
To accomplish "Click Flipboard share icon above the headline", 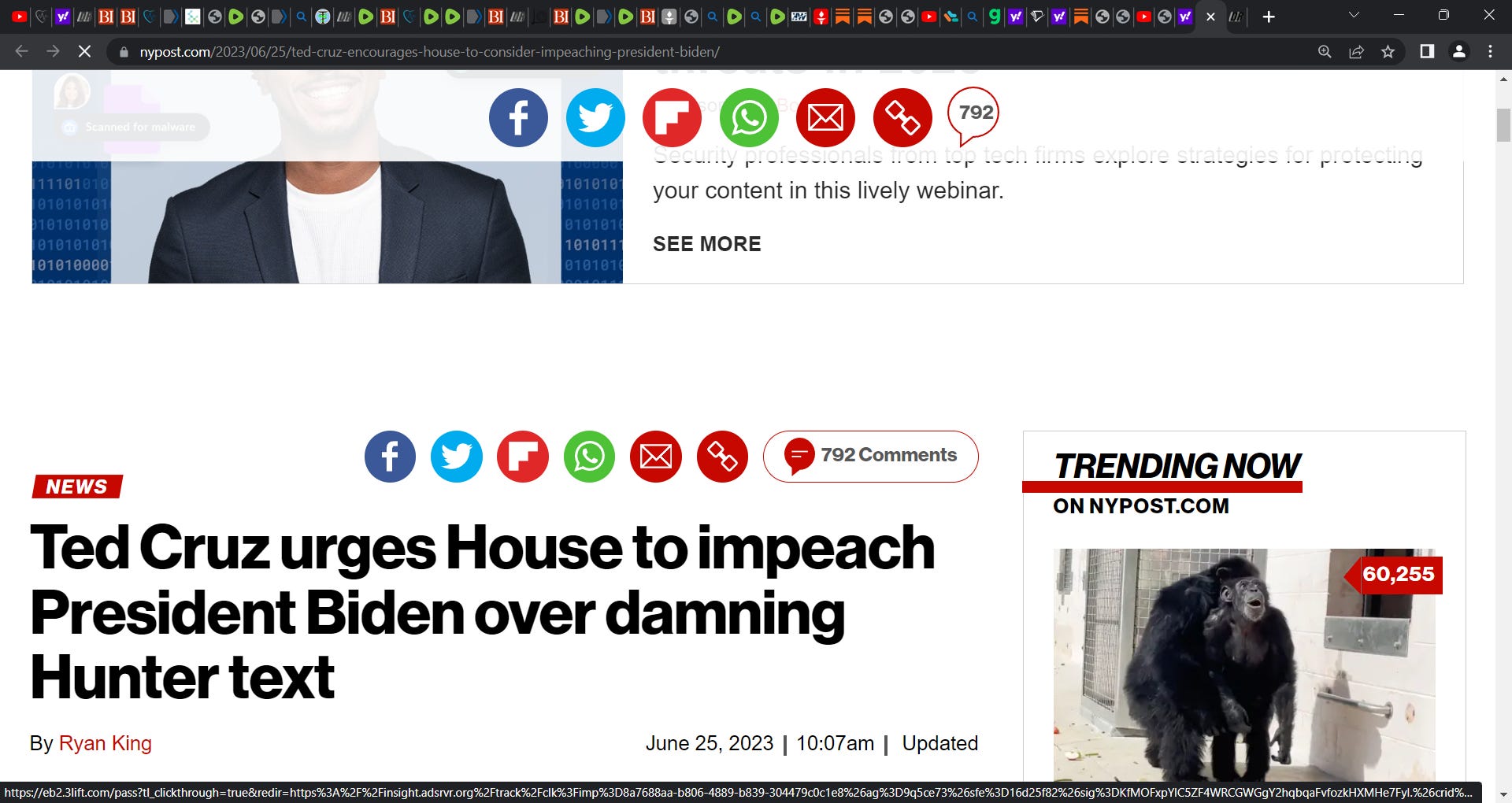I will 523,457.
